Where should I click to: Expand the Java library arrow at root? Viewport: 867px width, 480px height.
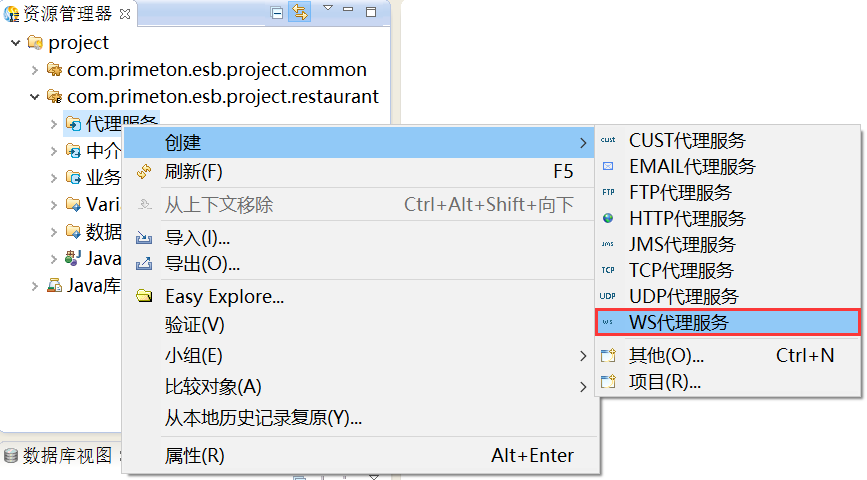[35, 286]
